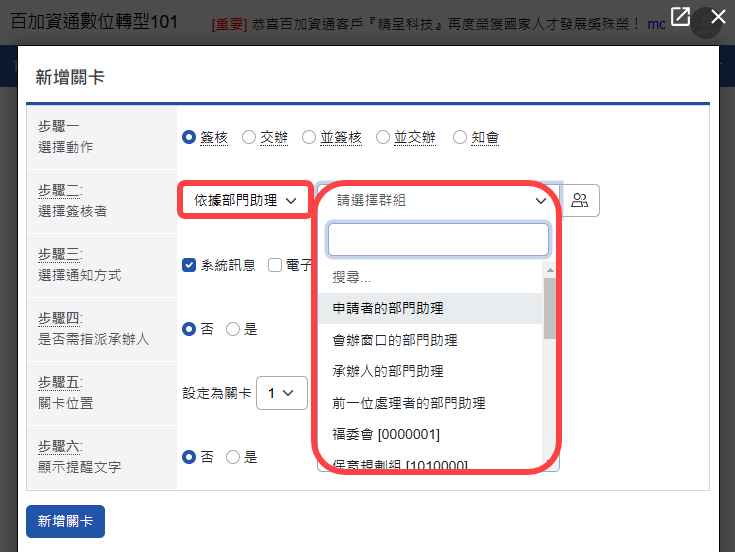This screenshot has width=735, height=552.
Task: Select 福委會 [0000001] from the list
Action: 430,434
